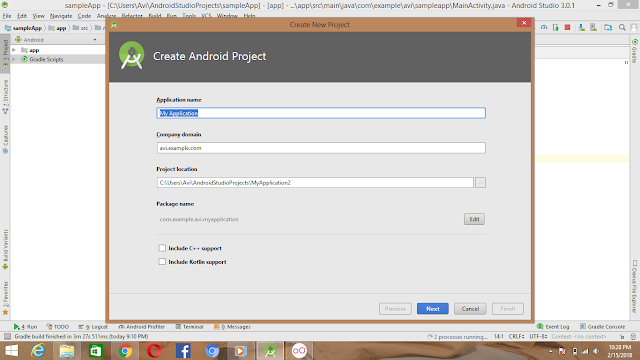Open the Run tool window
The width and height of the screenshot is (640, 360).
pos(25,327)
